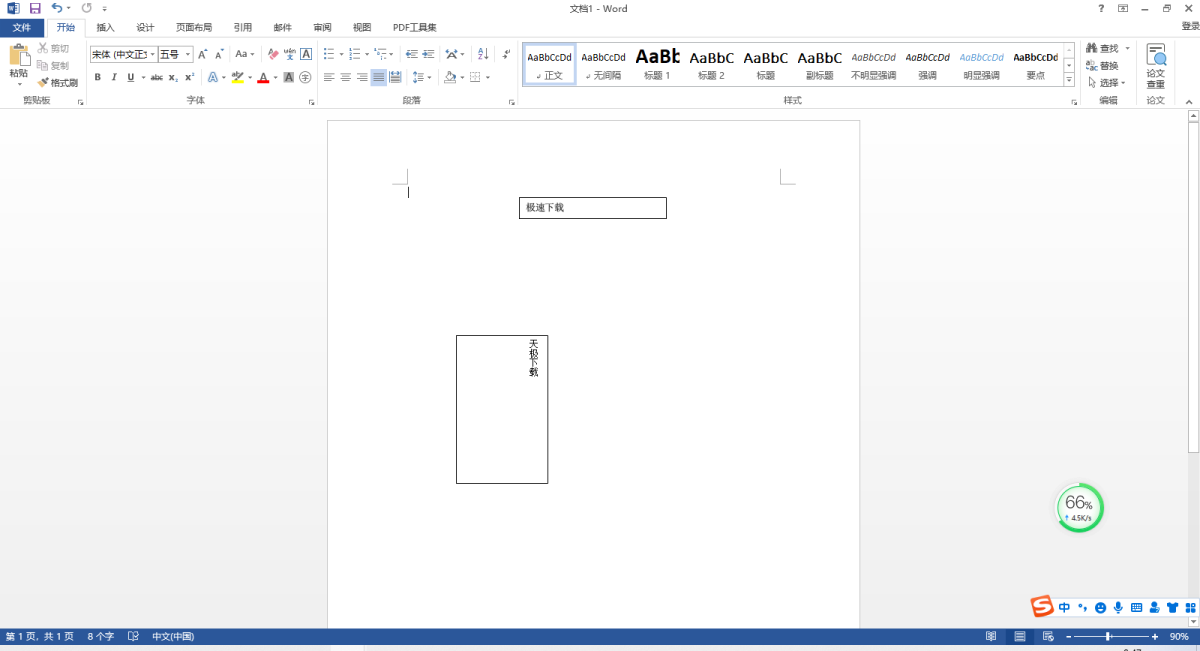This screenshot has width=1200, height=651.
Task: Click the zoom slider in status bar
Action: pyautogui.click(x=1108, y=636)
